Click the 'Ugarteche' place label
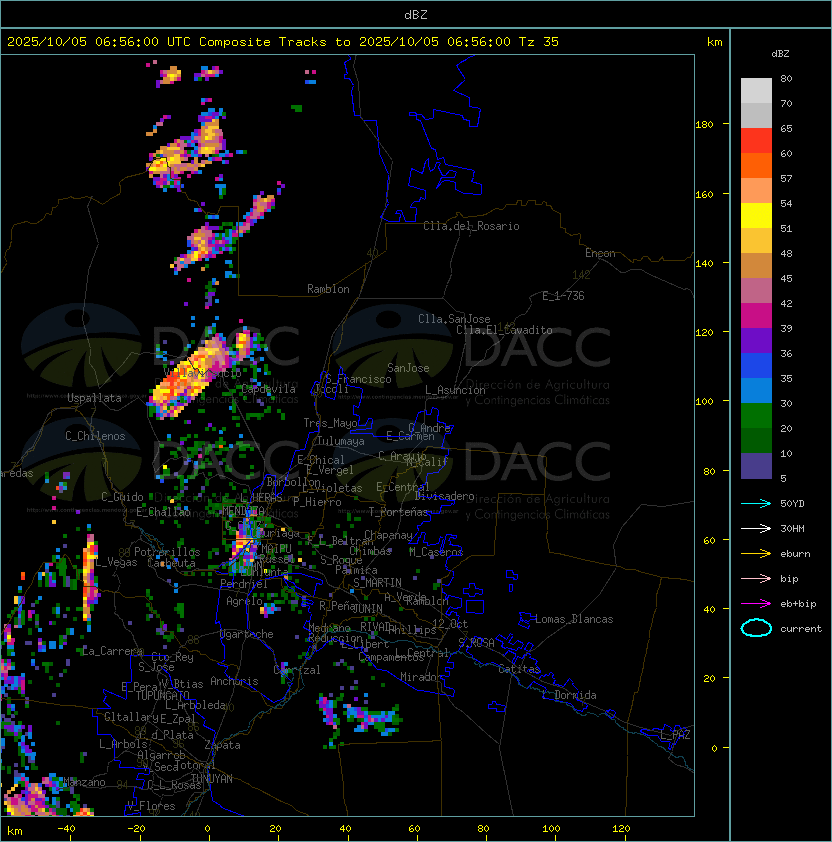This screenshot has width=832, height=842. (247, 634)
